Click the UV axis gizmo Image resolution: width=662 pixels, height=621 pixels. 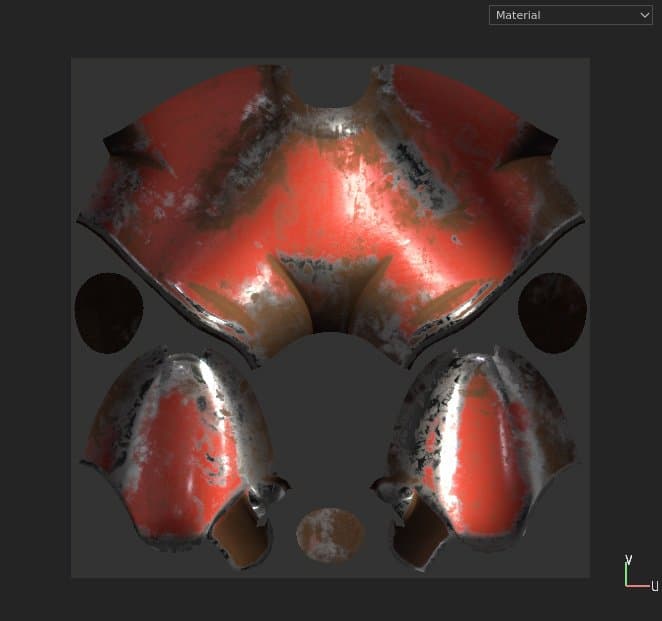[x=641, y=573]
